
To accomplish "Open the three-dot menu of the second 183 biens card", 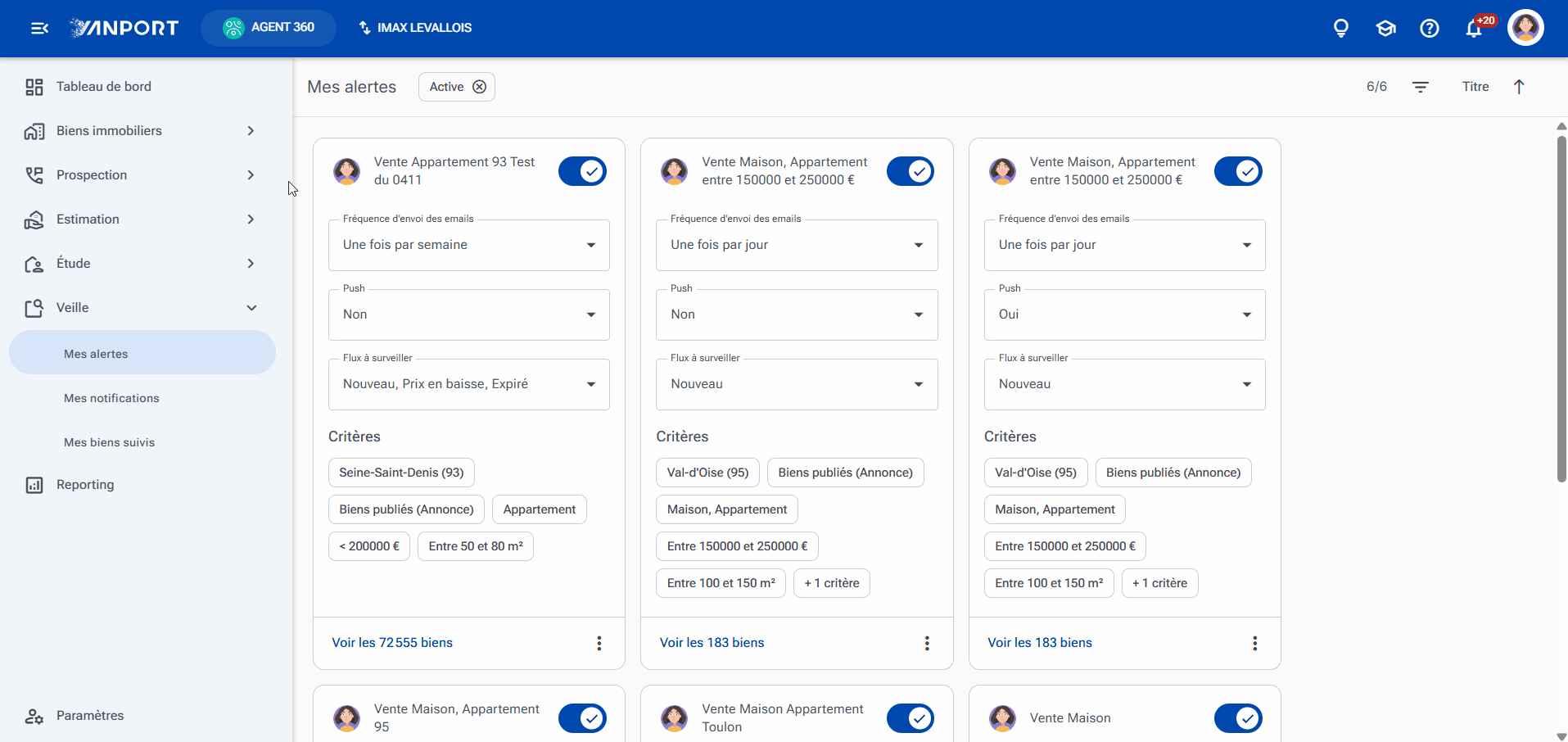I will point(927,643).
